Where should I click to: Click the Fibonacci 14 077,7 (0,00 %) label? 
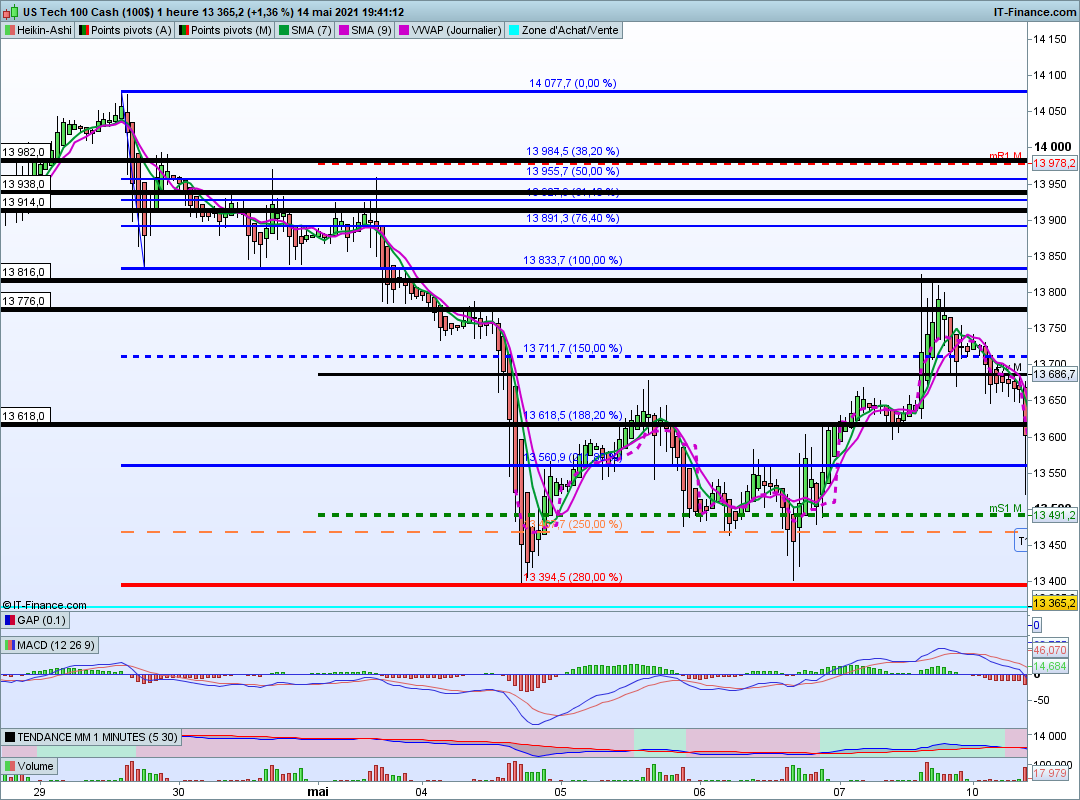[572, 83]
